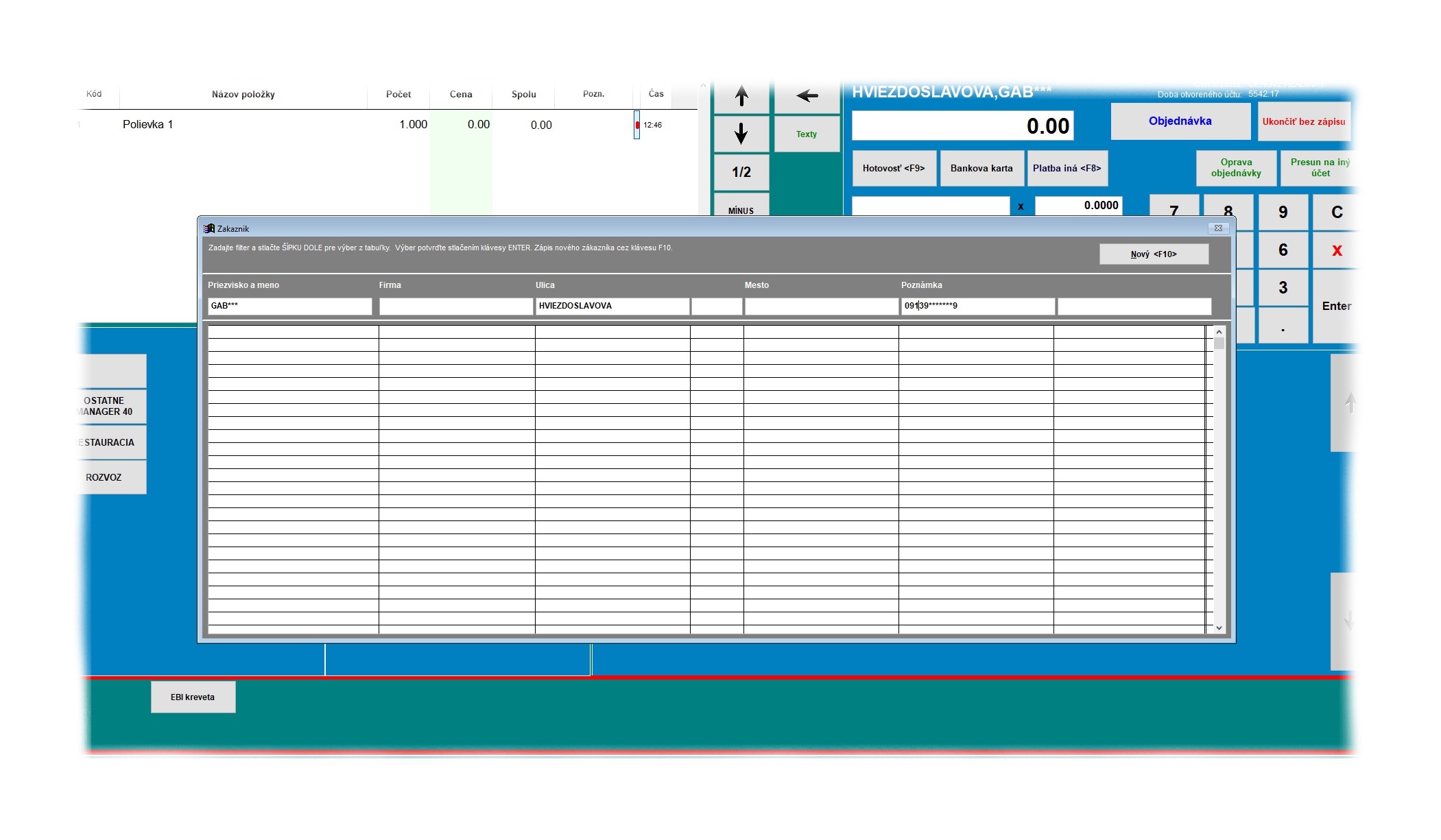Viewport: 1441px width, 840px height.
Task: Click the up arrow navigation button
Action: click(741, 97)
